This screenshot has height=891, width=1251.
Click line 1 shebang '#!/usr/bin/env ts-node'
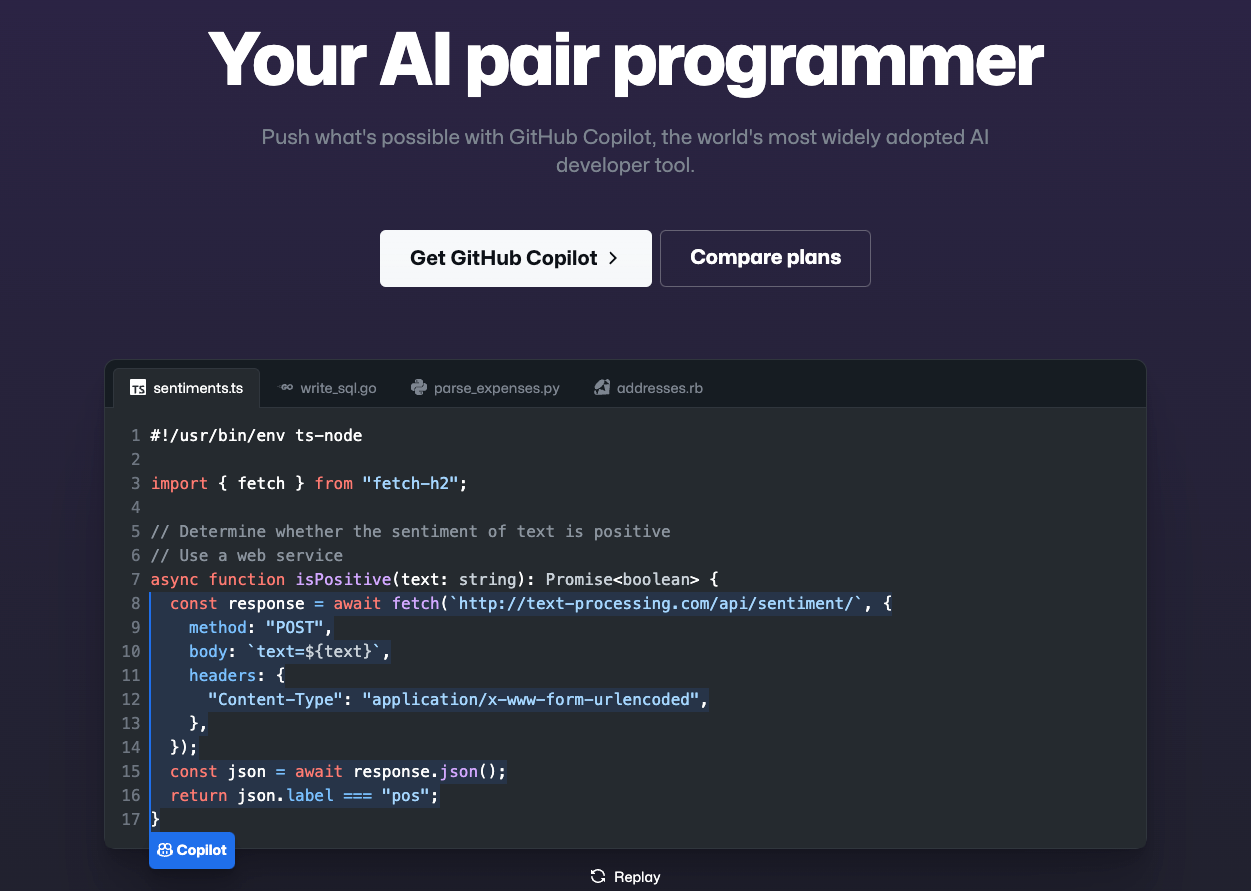256,435
